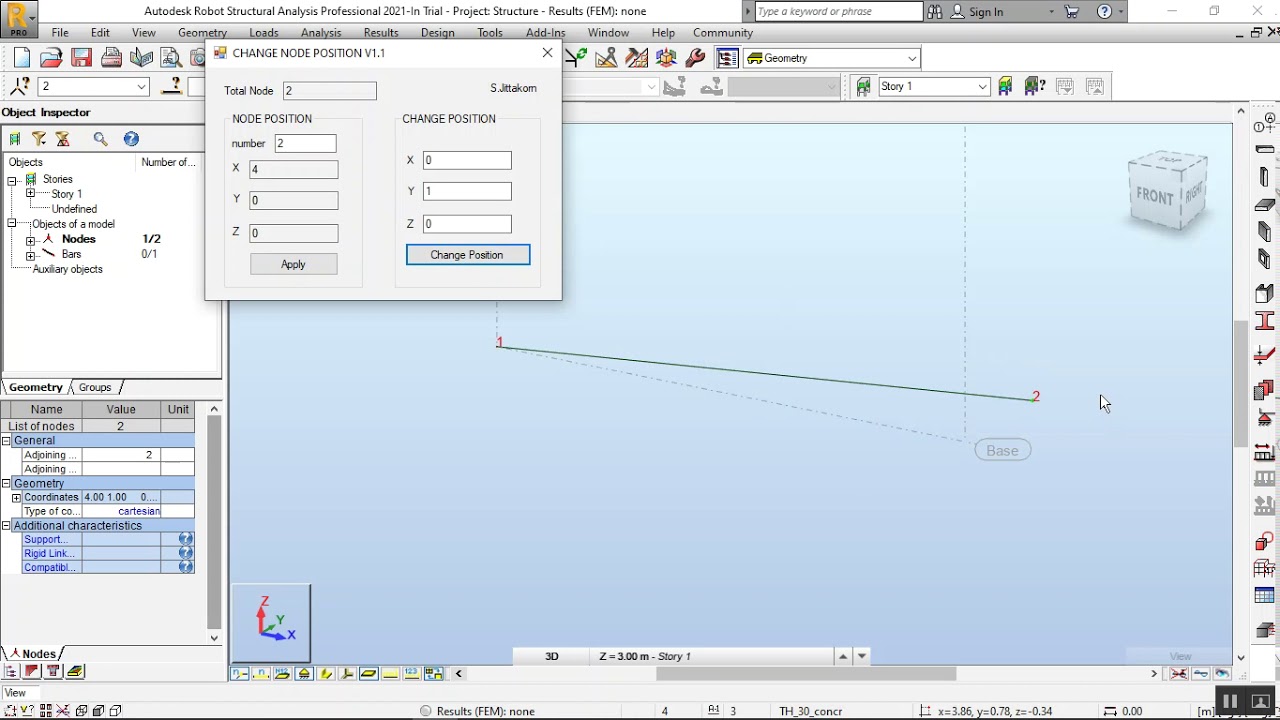1280x720 pixels.
Task: Click the properties panel vertical scrollbar
Action: click(214, 521)
